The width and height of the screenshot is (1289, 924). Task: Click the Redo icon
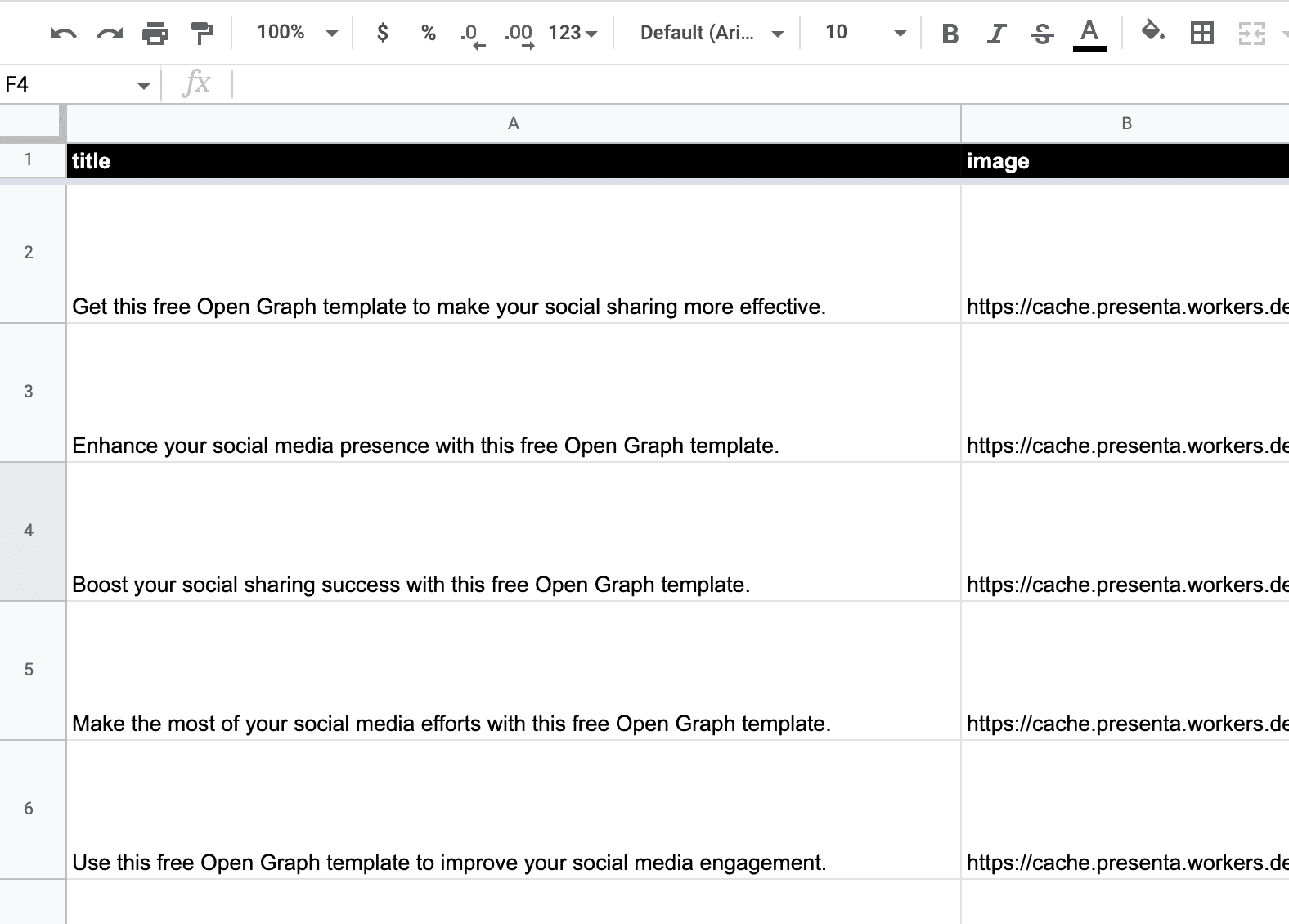[110, 34]
